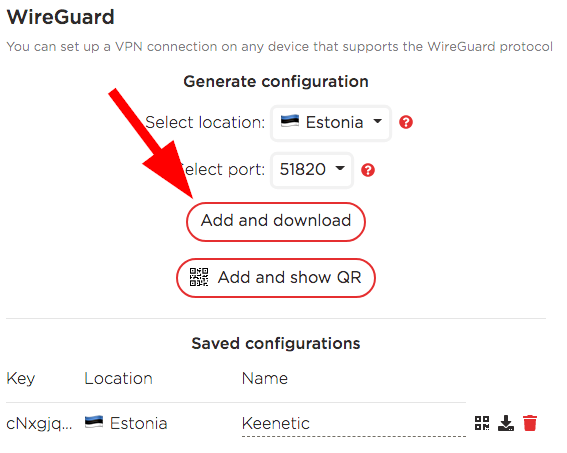The image size is (567, 453).
Task: Open the Select location help icon
Action: point(406,122)
